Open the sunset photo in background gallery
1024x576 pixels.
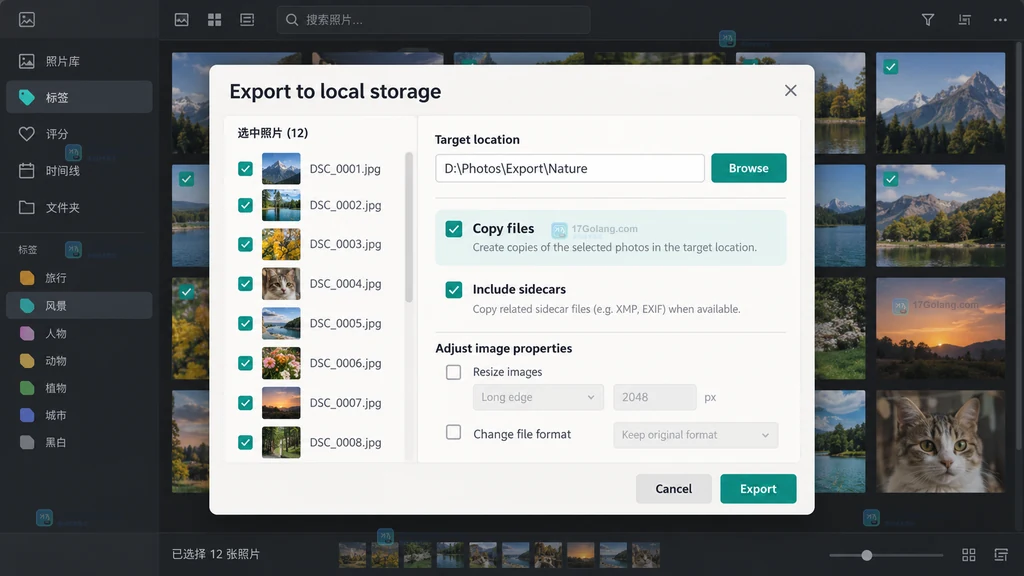pos(940,328)
